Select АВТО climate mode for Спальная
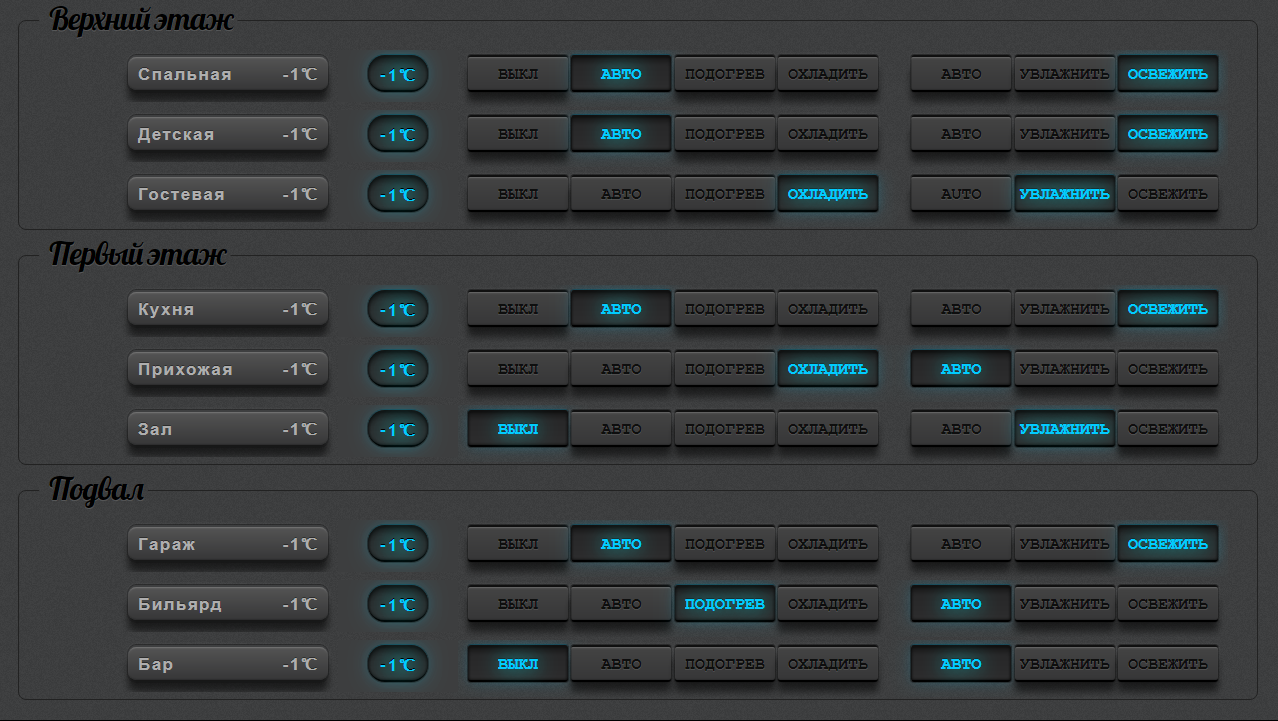This screenshot has width=1278, height=721. point(621,74)
